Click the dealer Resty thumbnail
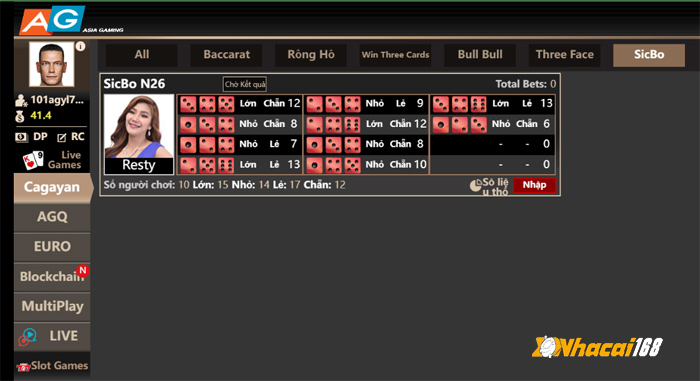Screen dimensions: 700x381 coord(139,134)
